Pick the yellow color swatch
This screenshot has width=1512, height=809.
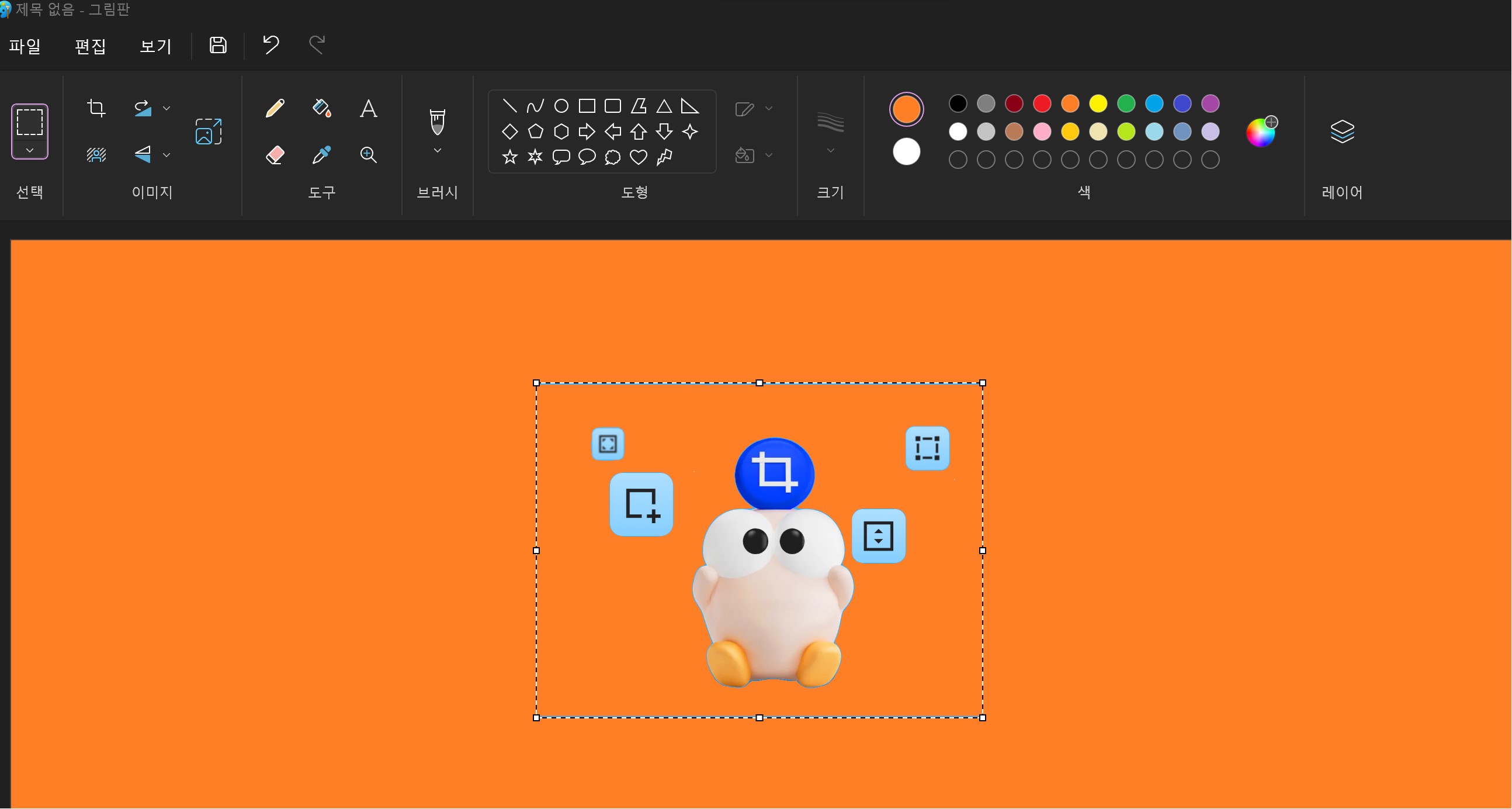tap(1098, 103)
